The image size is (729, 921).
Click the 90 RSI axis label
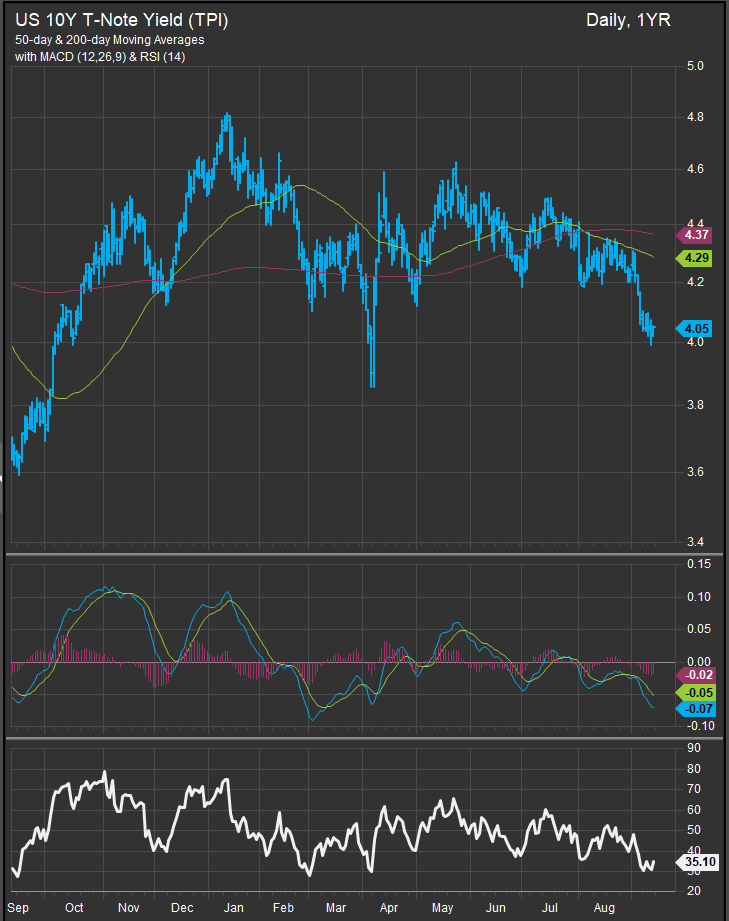click(x=693, y=746)
